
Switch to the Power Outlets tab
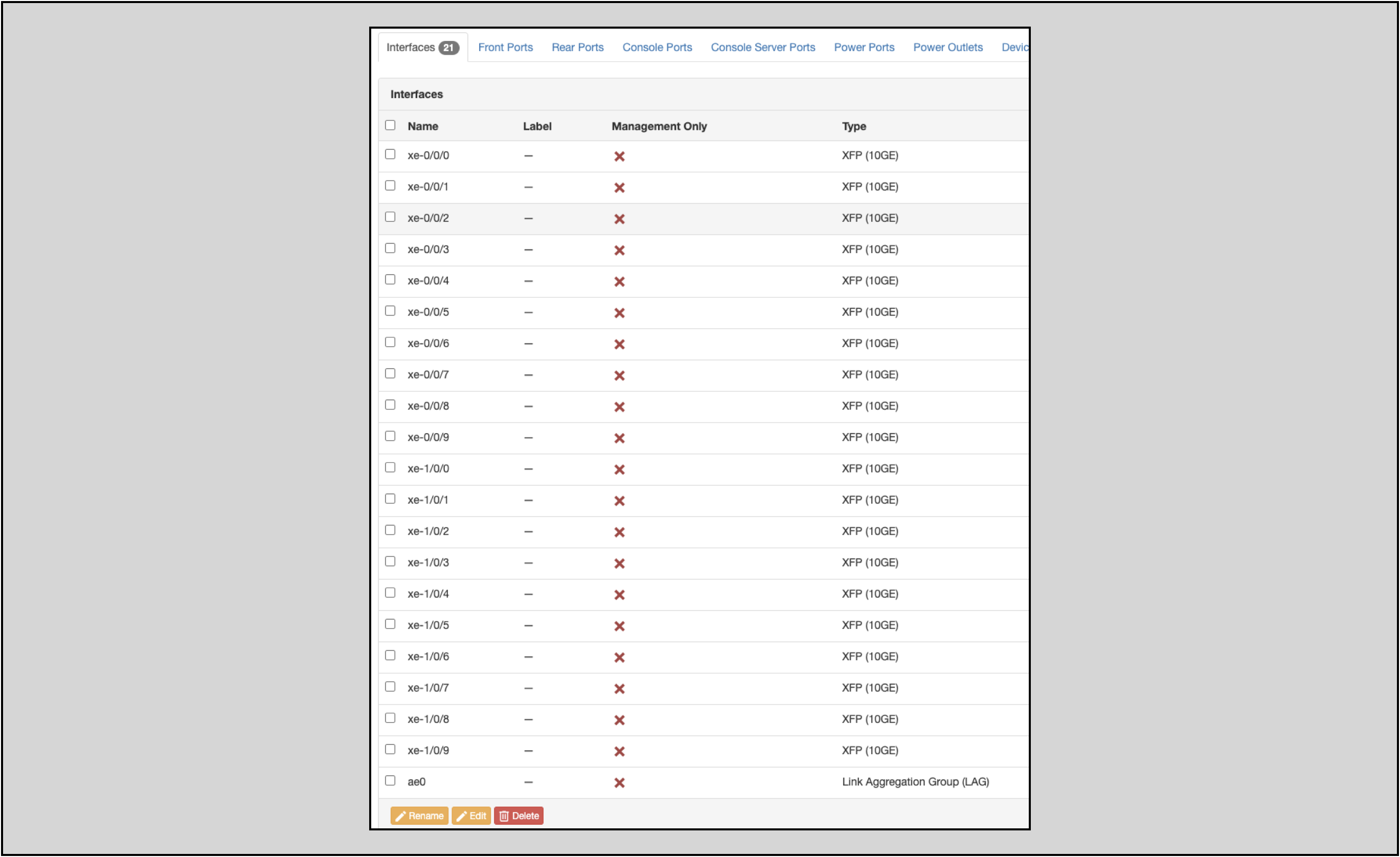pyautogui.click(x=947, y=47)
